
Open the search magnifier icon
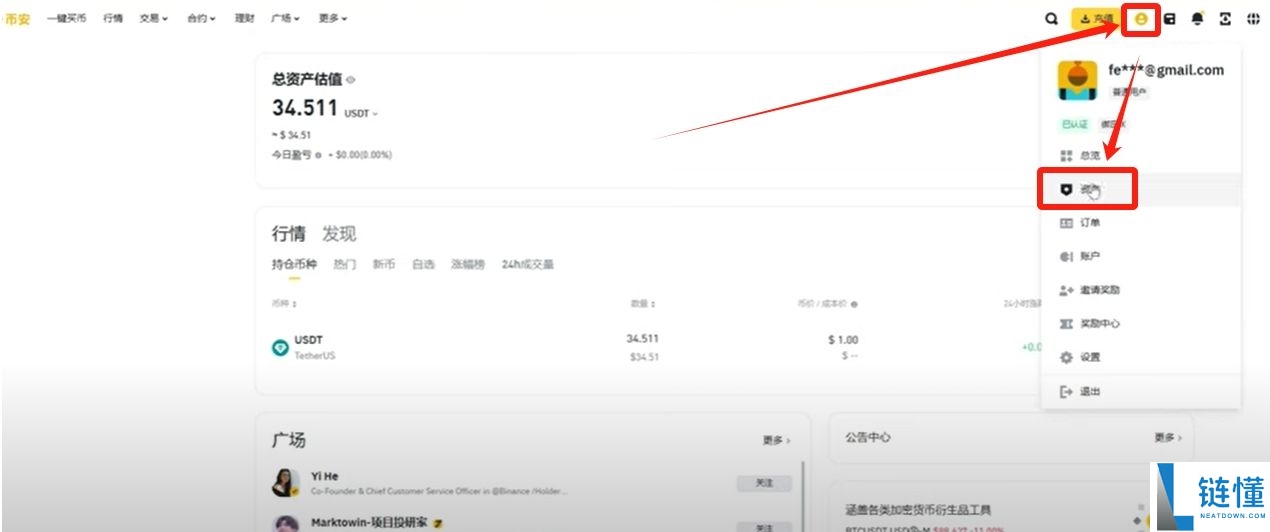pyautogui.click(x=1051, y=19)
